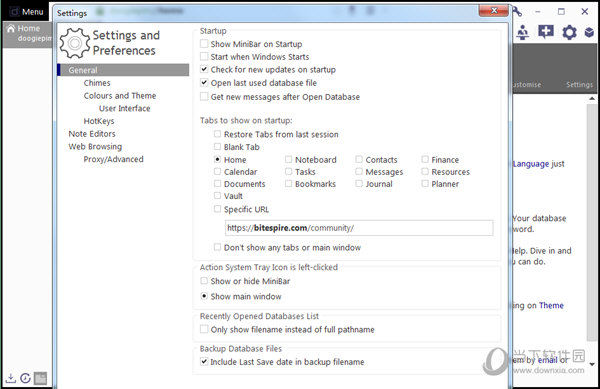600x389 pixels.
Task: Click the wrench tool icon
Action: point(517,12)
